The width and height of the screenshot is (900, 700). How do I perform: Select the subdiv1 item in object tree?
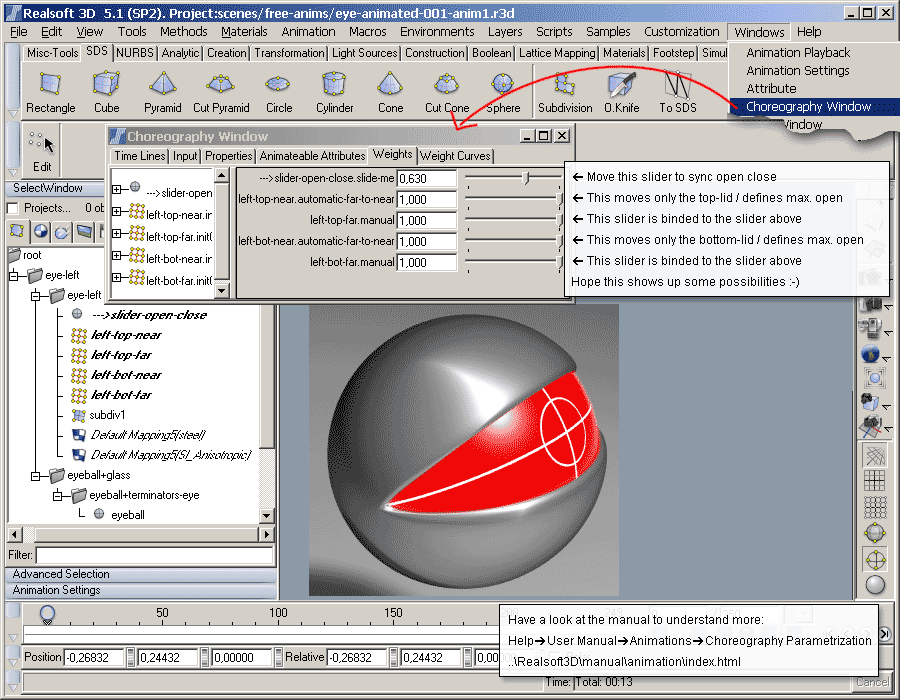click(x=107, y=415)
